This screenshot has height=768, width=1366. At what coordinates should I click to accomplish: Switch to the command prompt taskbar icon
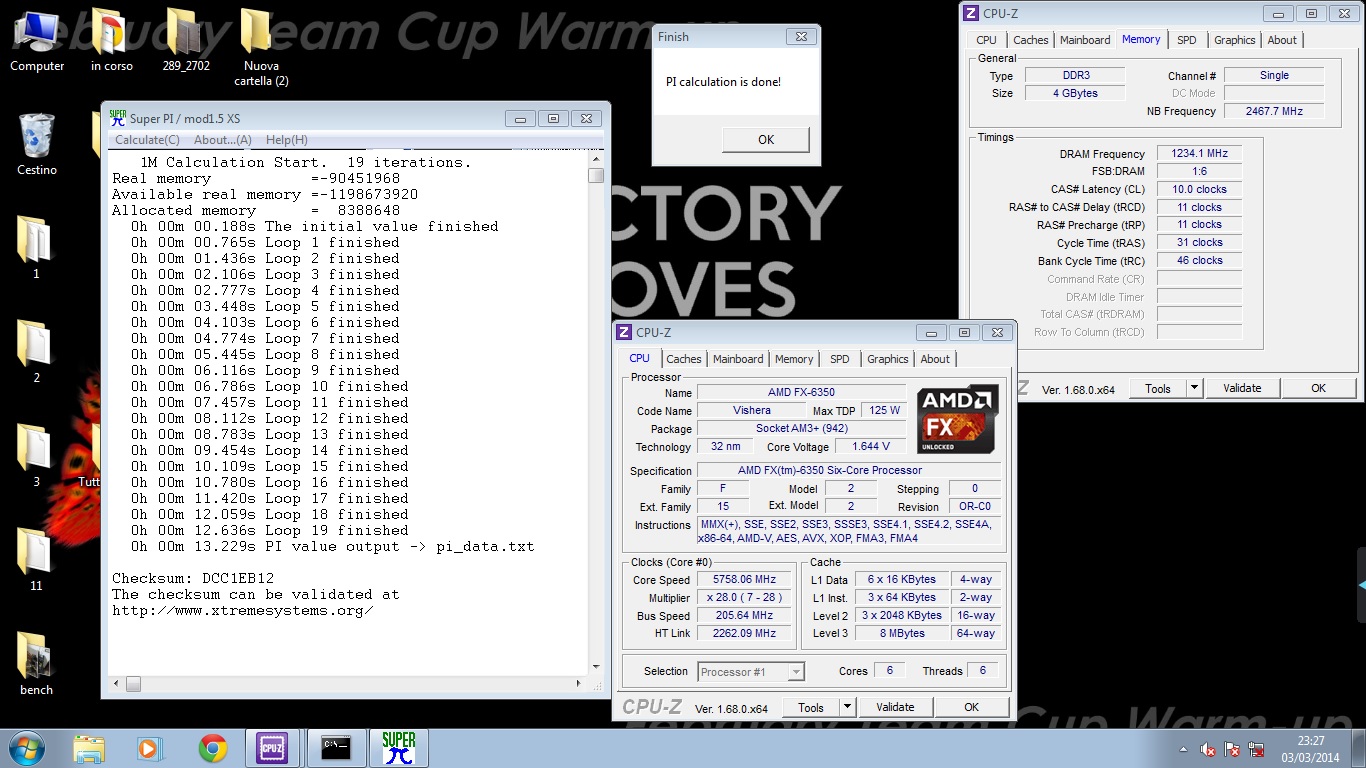click(x=335, y=748)
